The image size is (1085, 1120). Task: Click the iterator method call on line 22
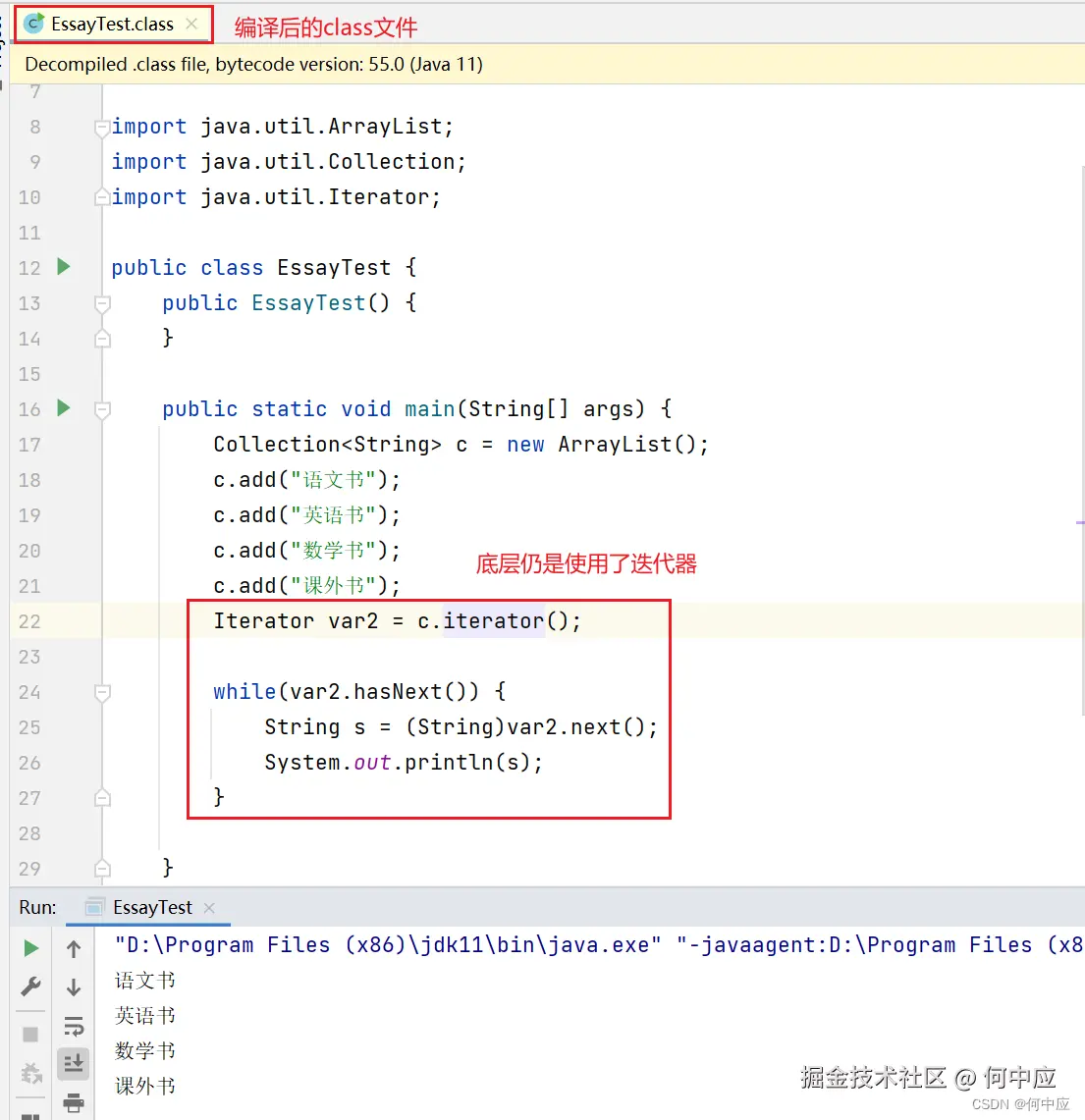pyautogui.click(x=494, y=620)
